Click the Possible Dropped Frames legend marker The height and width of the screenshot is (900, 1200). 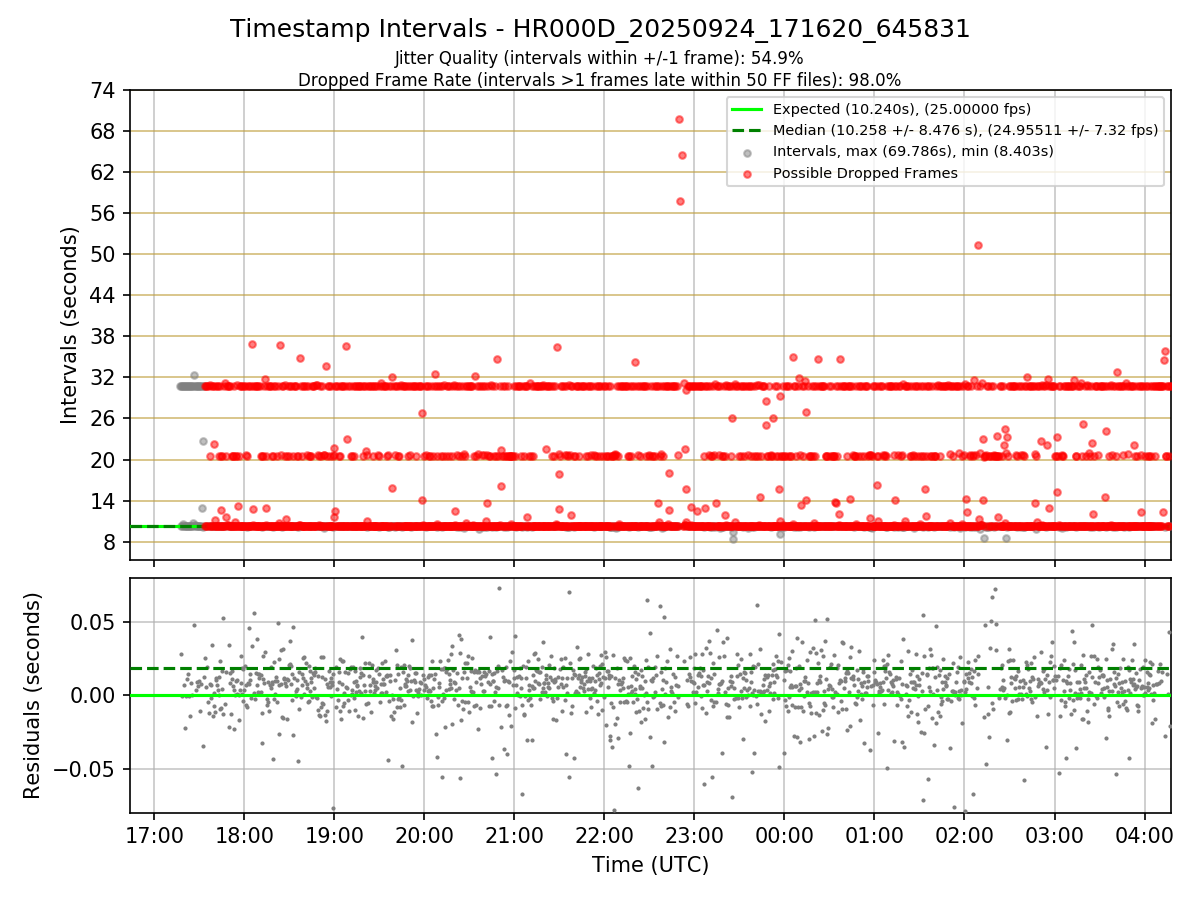click(x=748, y=173)
